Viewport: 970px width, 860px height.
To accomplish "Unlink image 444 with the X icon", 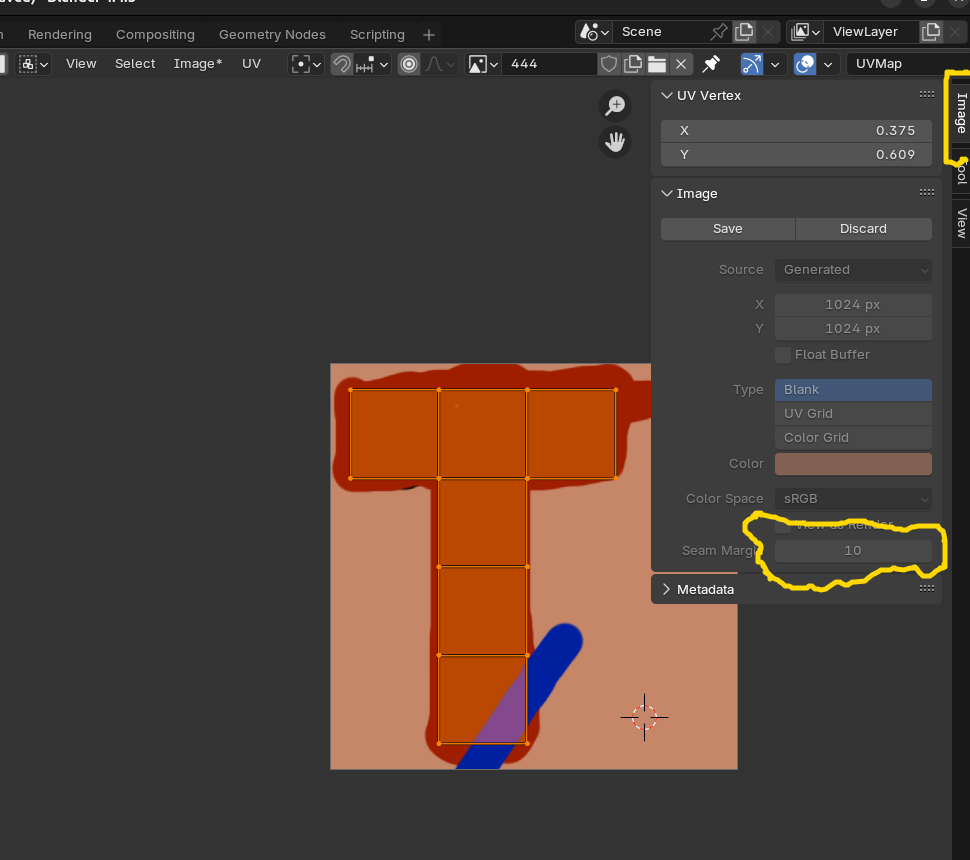I will tap(681, 64).
